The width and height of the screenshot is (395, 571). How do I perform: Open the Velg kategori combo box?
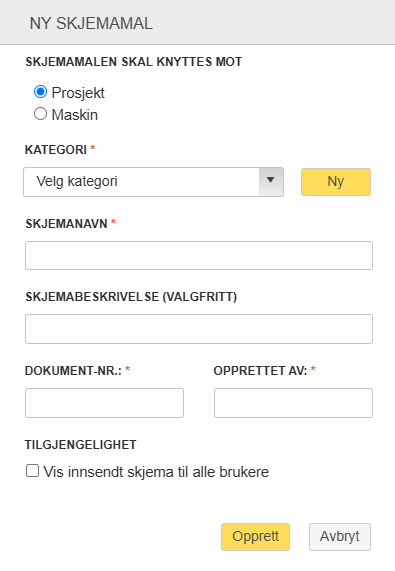[153, 182]
